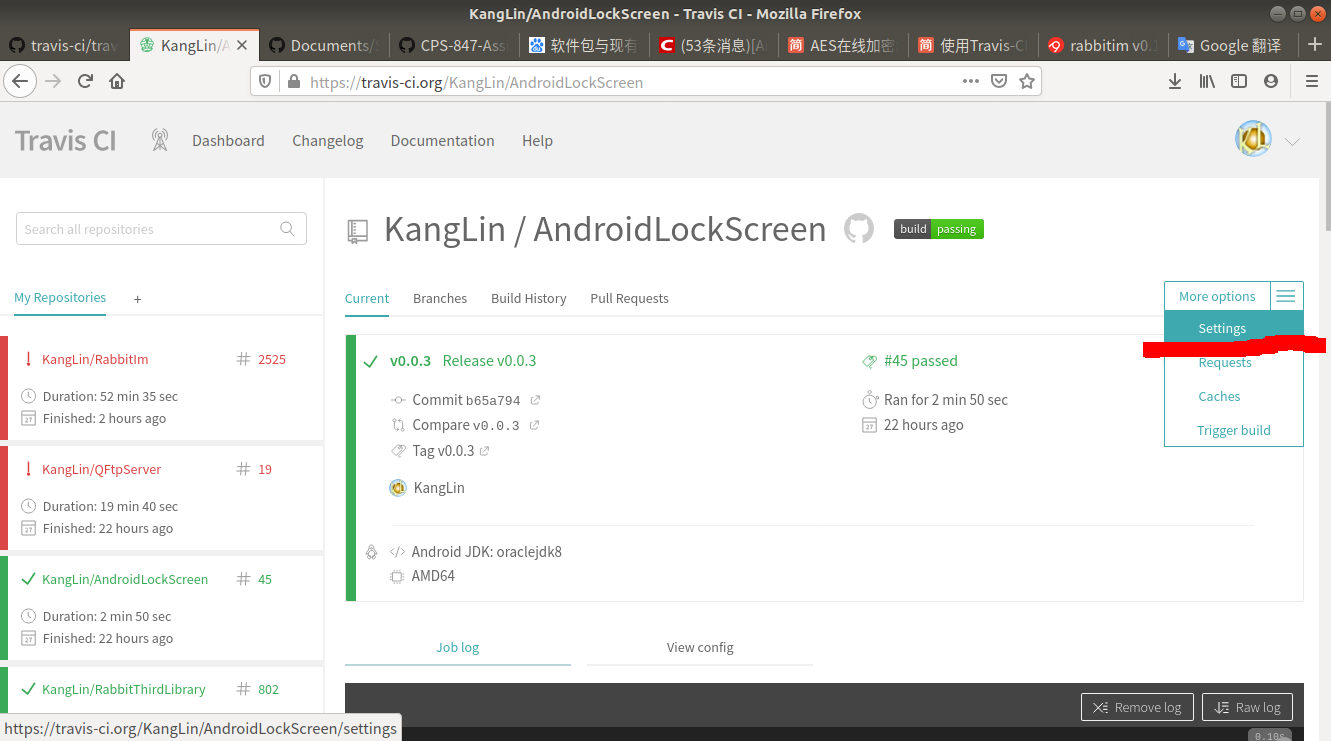Open commit b65a794 external link icon
Image resolution: width=1331 pixels, height=741 pixels.
point(535,400)
